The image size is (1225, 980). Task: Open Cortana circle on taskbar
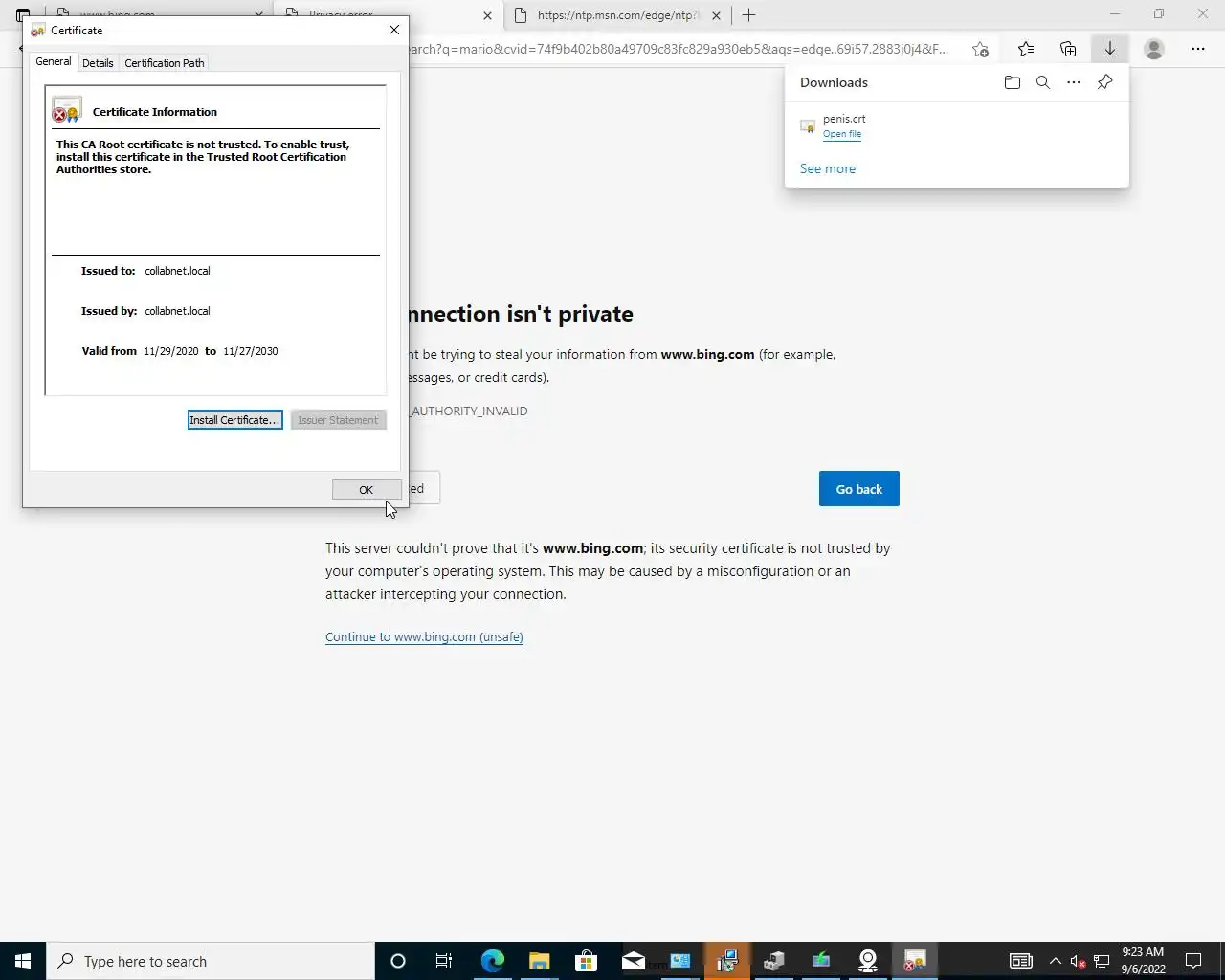tap(398, 961)
